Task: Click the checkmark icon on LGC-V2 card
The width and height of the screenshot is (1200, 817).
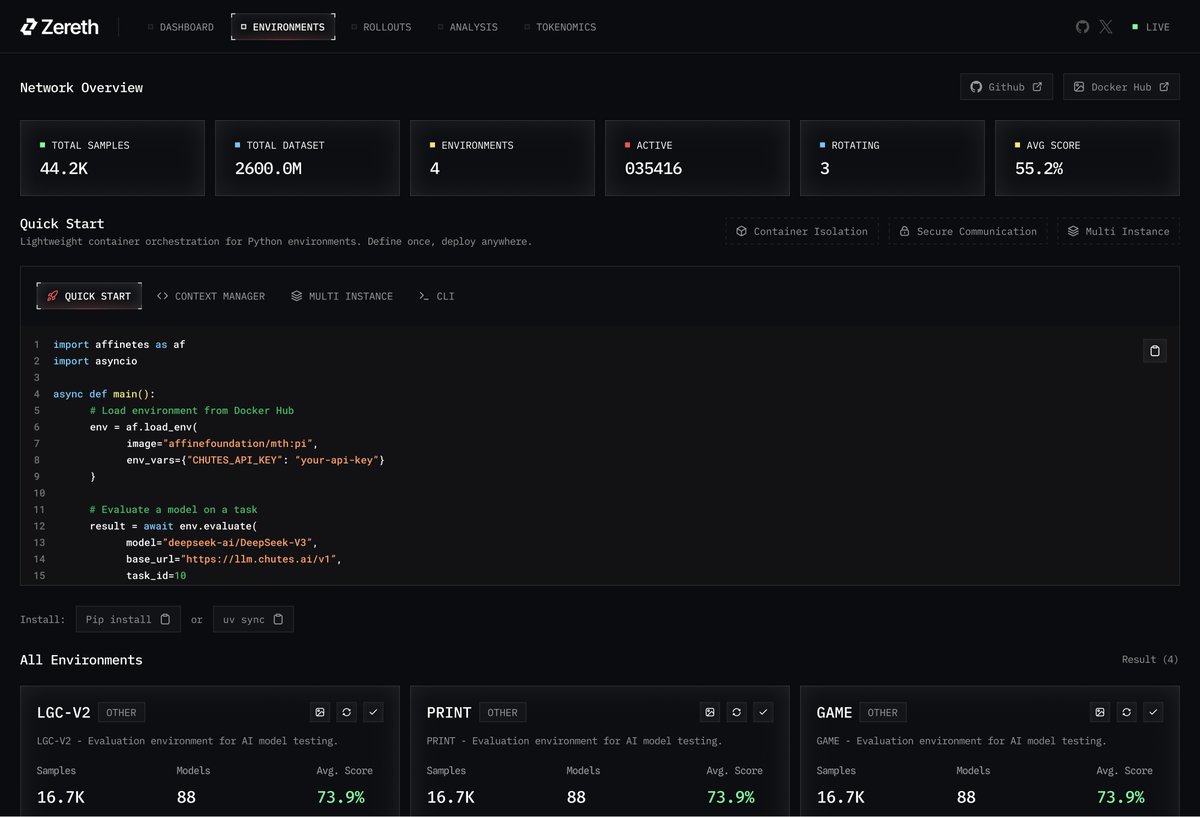Action: click(373, 712)
